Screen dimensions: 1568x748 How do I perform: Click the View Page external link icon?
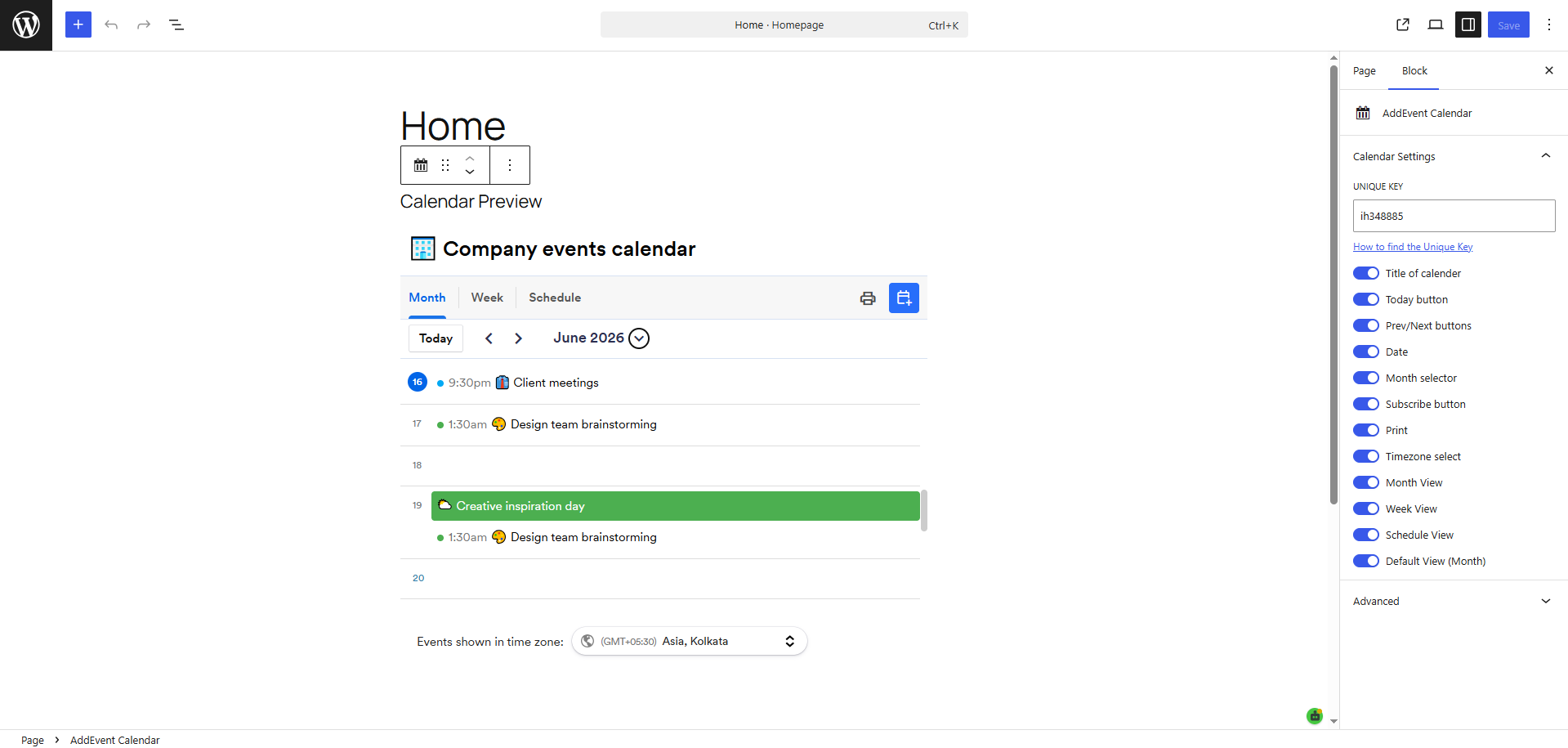pos(1403,25)
